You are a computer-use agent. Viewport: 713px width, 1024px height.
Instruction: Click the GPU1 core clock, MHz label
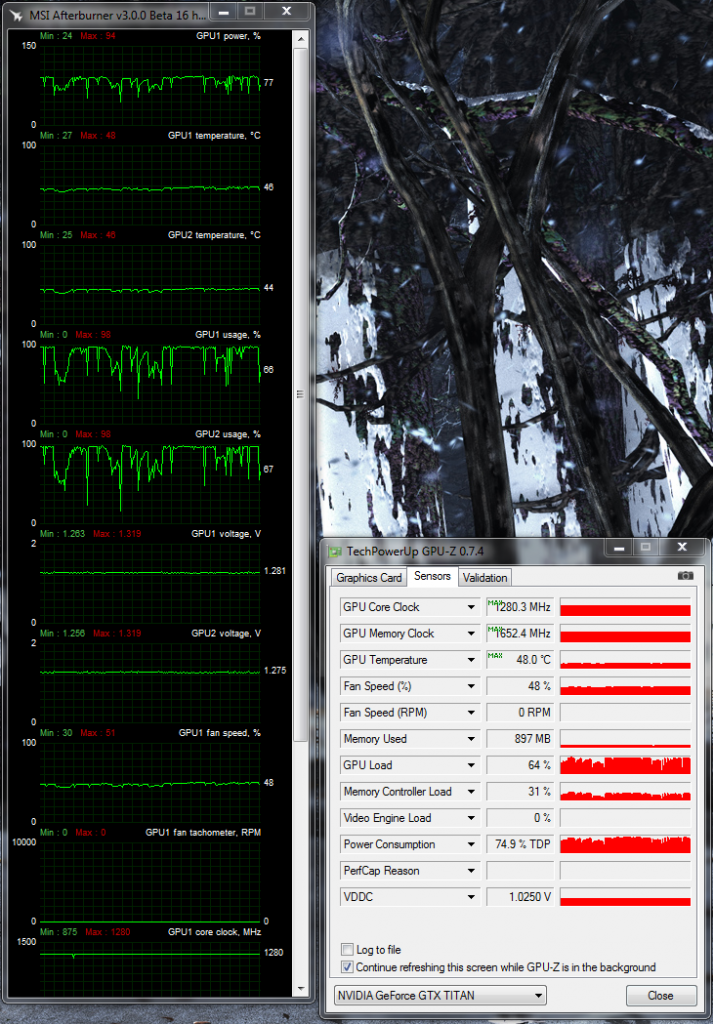[x=214, y=932]
